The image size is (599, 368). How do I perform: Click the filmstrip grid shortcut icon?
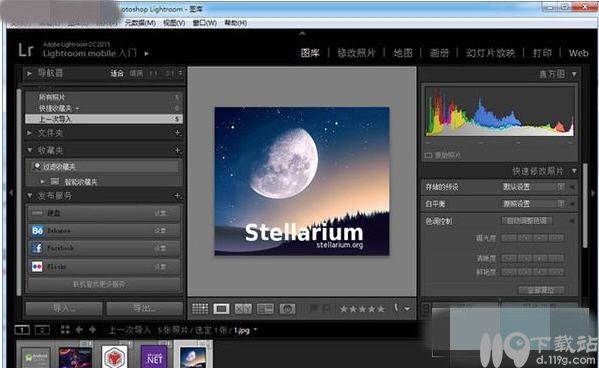(65, 330)
